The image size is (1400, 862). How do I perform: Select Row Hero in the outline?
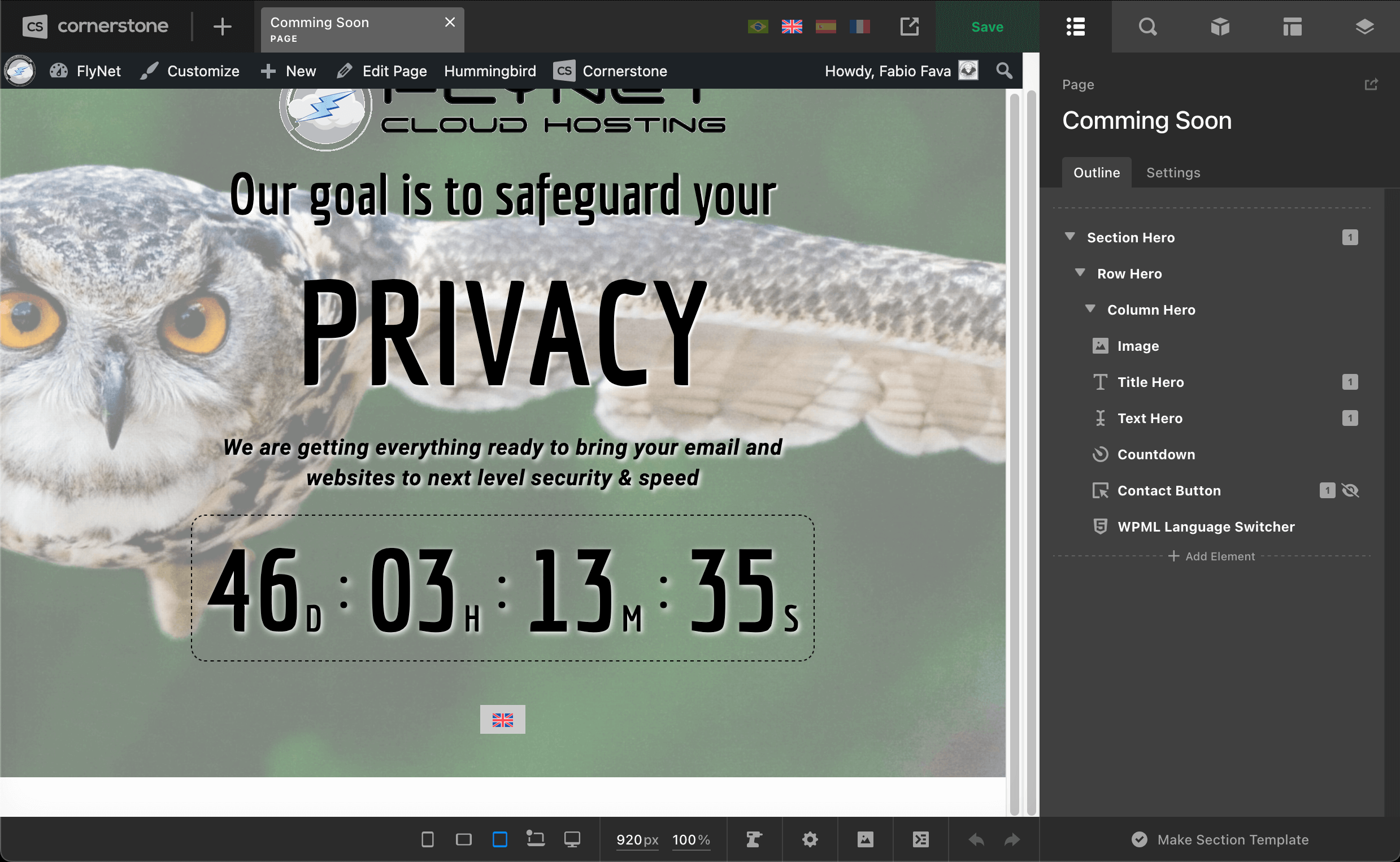(x=1129, y=273)
